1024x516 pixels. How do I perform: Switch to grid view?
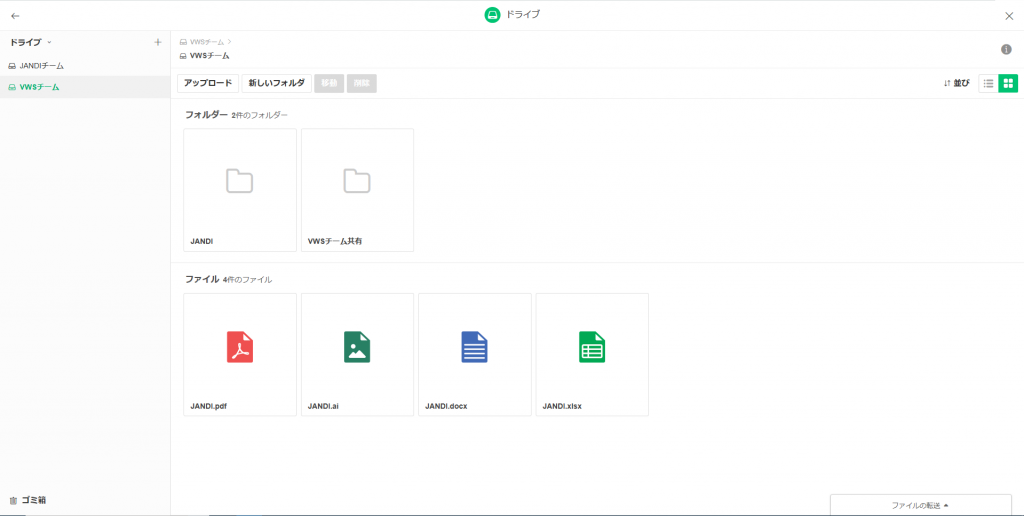1008,84
